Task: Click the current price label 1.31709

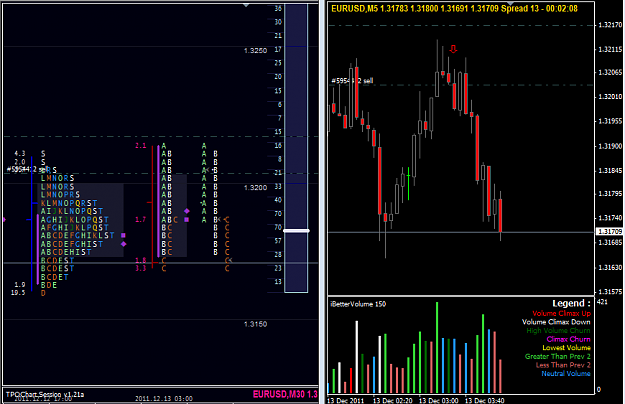Action: tap(609, 231)
